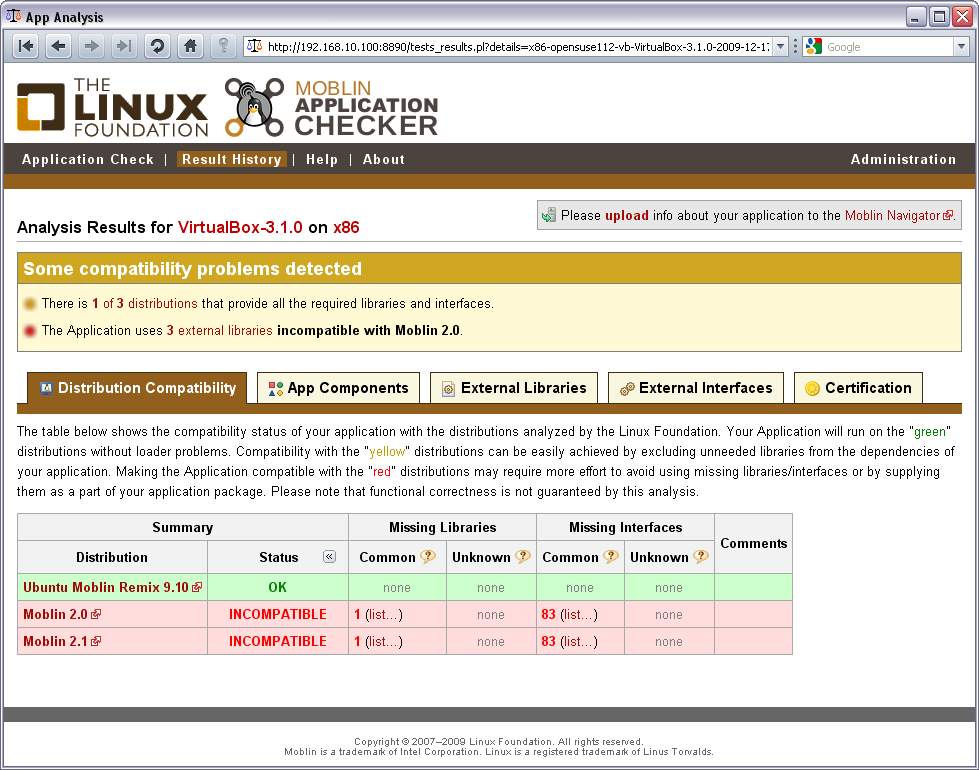The width and height of the screenshot is (979, 770).
Task: Click the '3 external libraries' link
Action: (x=219, y=330)
